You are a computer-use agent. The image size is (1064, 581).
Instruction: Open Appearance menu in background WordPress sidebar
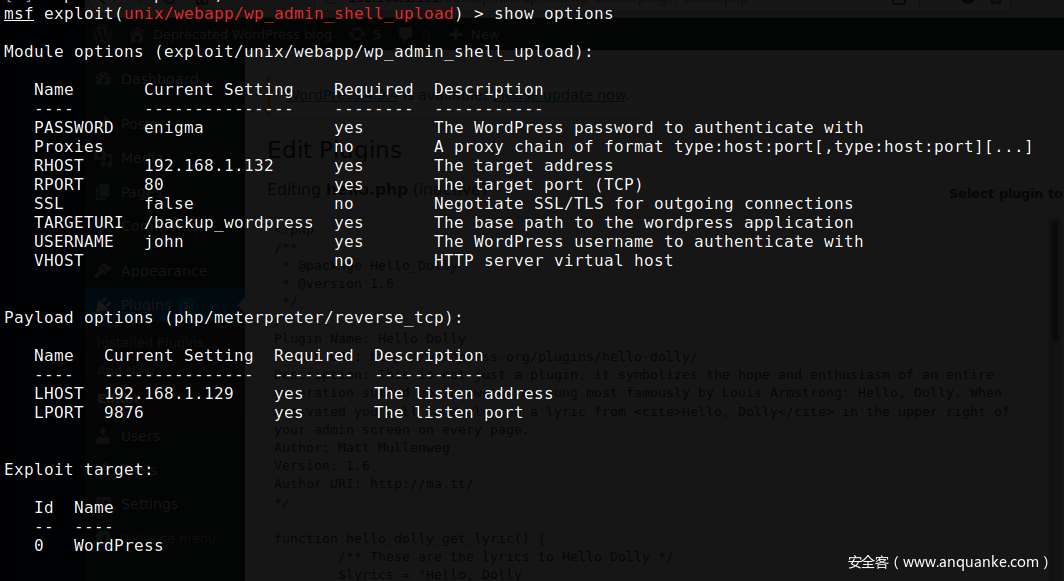165,271
